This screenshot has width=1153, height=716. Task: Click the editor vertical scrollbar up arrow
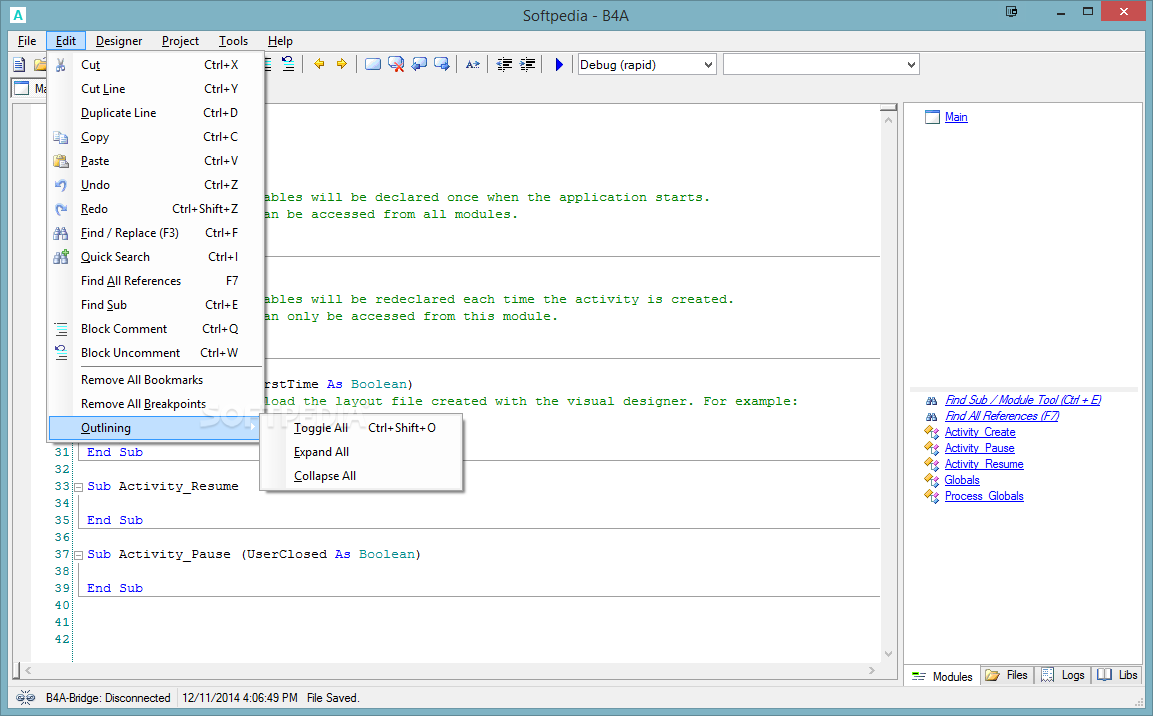click(888, 119)
